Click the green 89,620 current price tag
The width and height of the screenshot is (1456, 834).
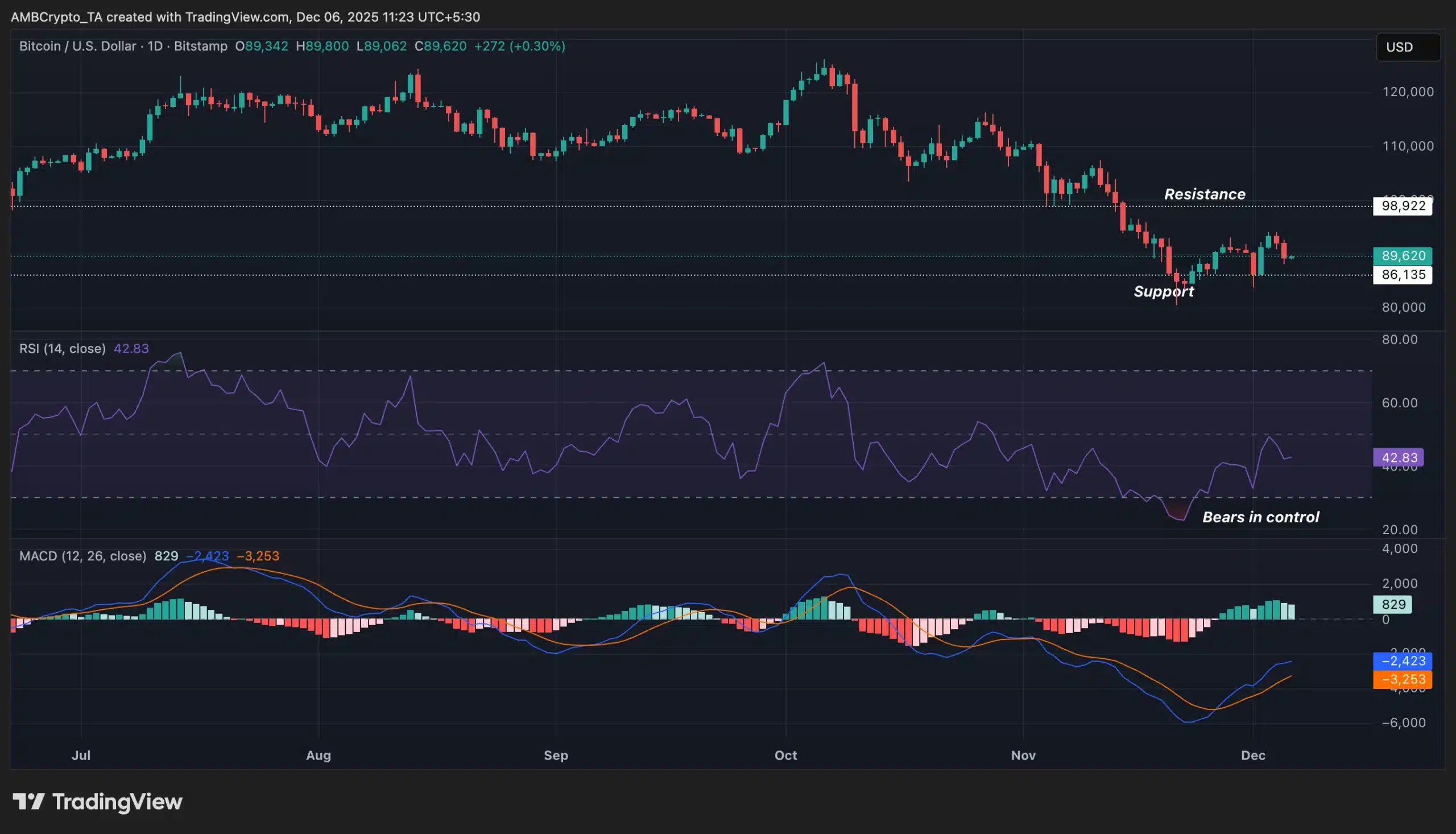coord(1402,255)
